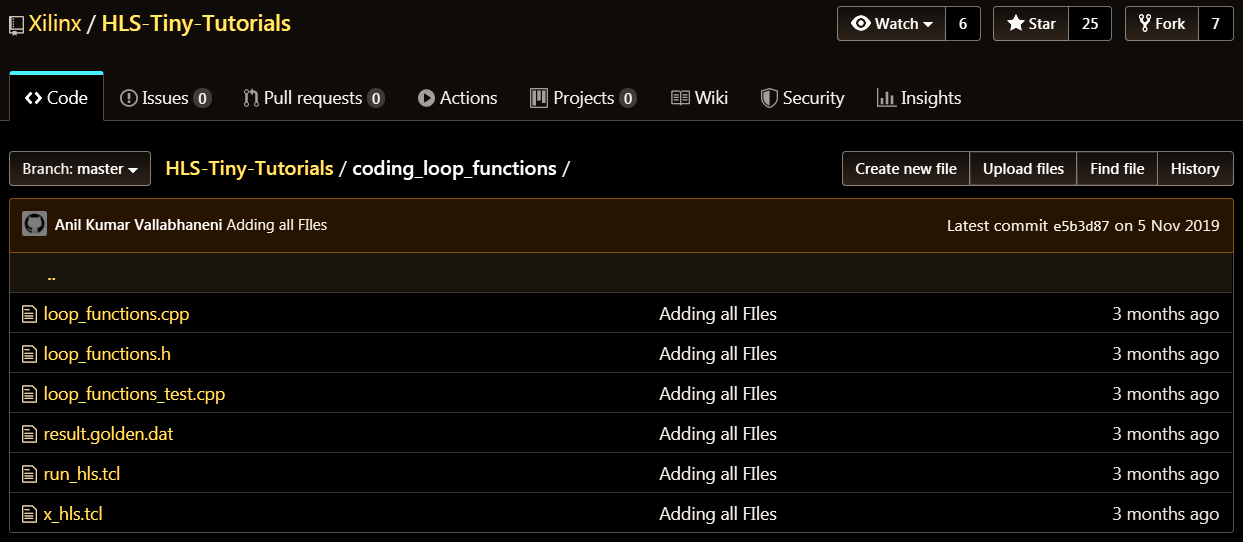Open commit e5b3d87 link
This screenshot has height=542, width=1243.
click(x=1081, y=226)
